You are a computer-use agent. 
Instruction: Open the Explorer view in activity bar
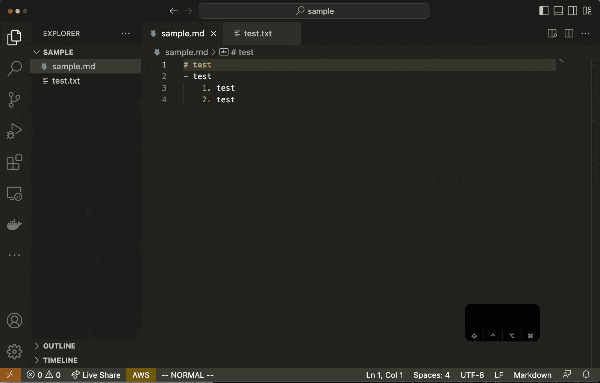point(14,37)
